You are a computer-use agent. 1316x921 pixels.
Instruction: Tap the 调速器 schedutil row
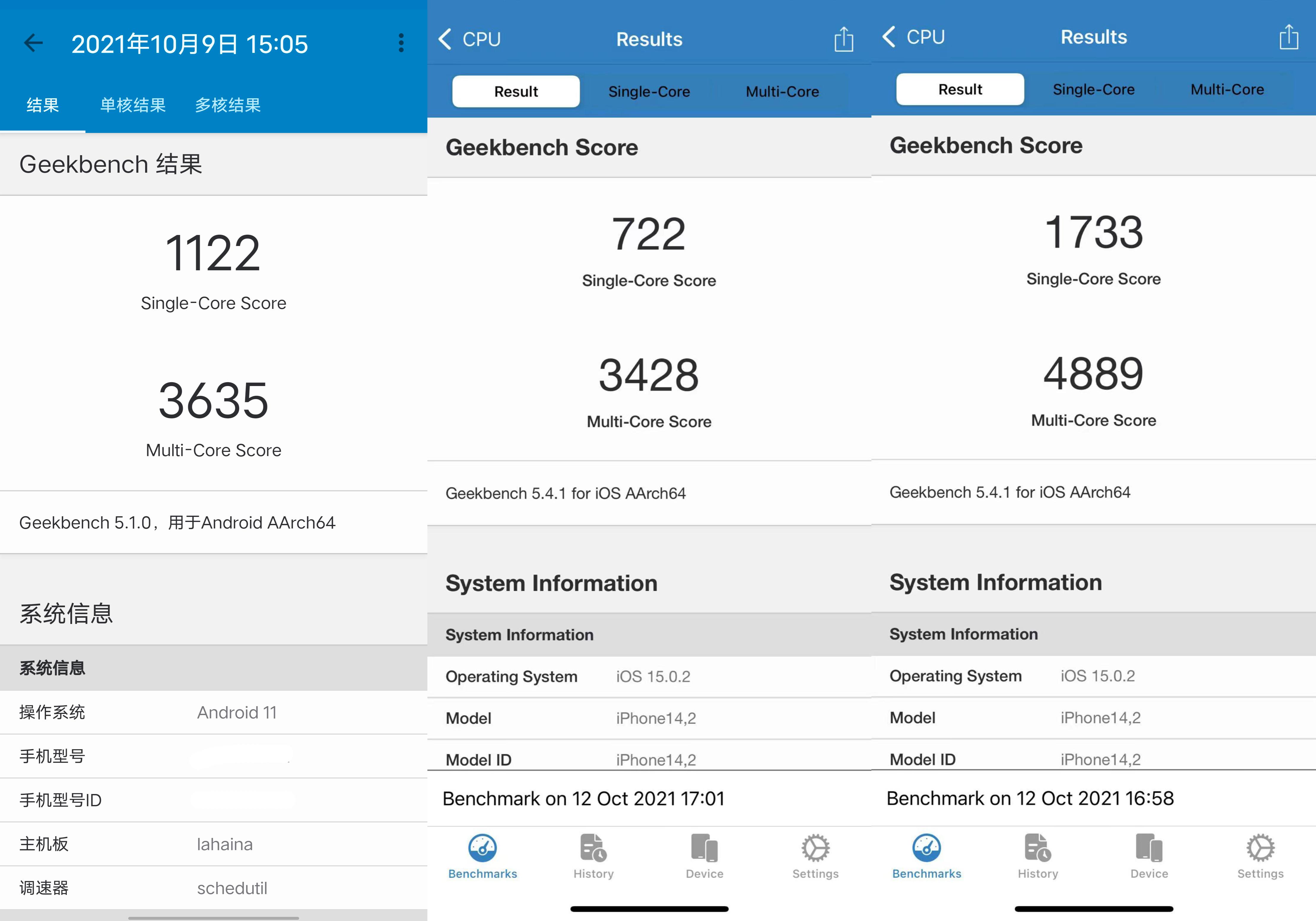click(x=213, y=888)
